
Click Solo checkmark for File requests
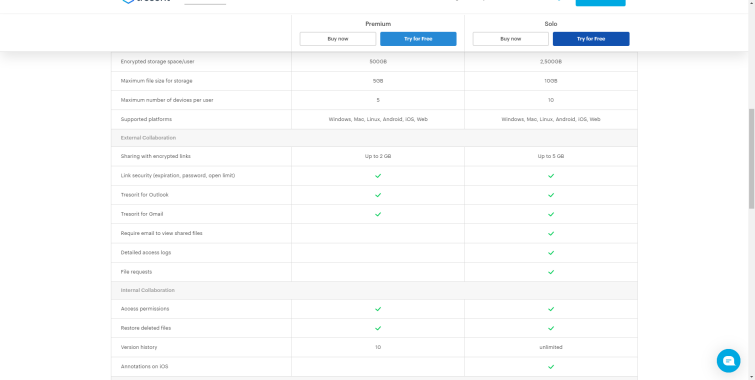pyautogui.click(x=551, y=272)
